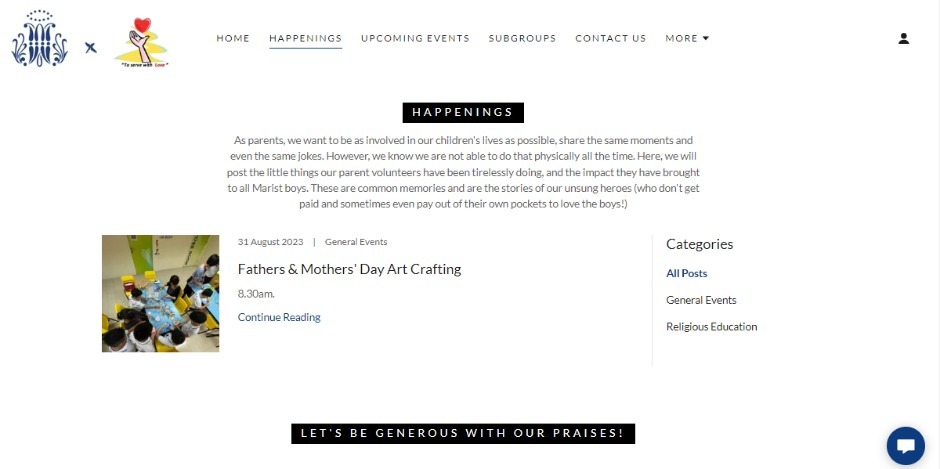Navigate to SUBGROUPS in the menu
The image size is (940, 469).
tap(522, 39)
